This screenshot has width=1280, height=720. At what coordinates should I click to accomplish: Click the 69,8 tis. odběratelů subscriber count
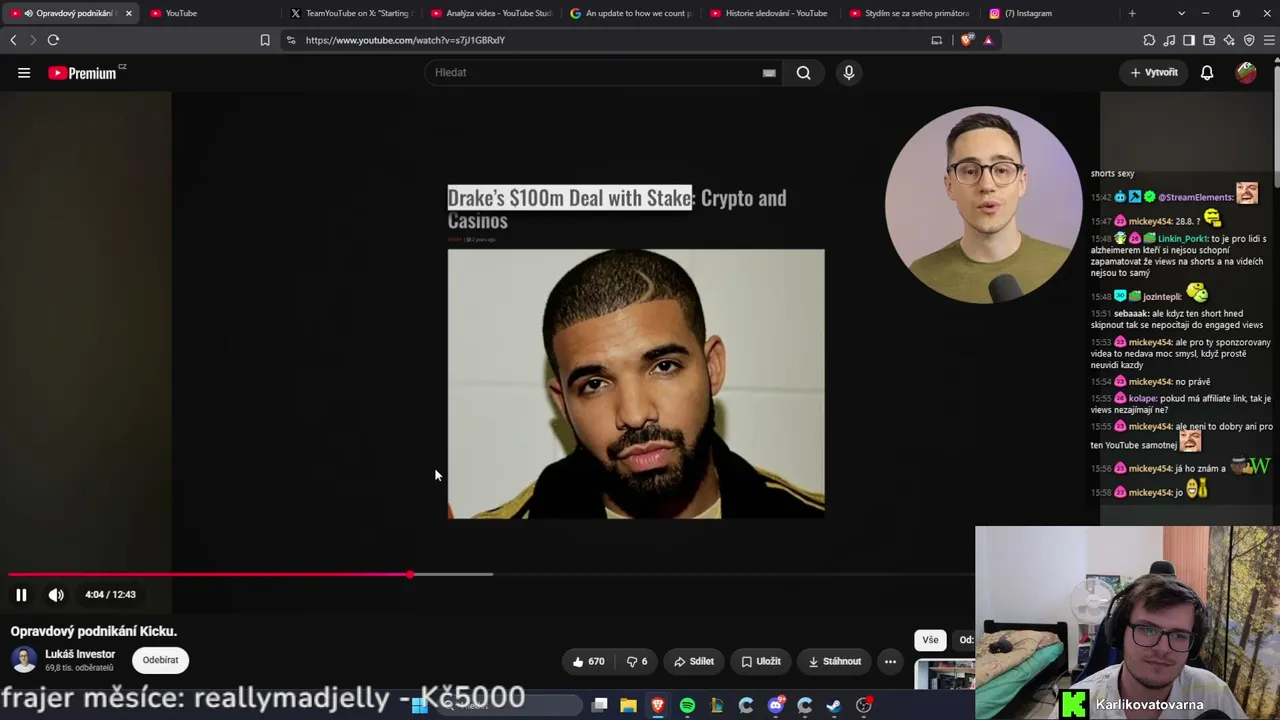pyautogui.click(x=79, y=668)
